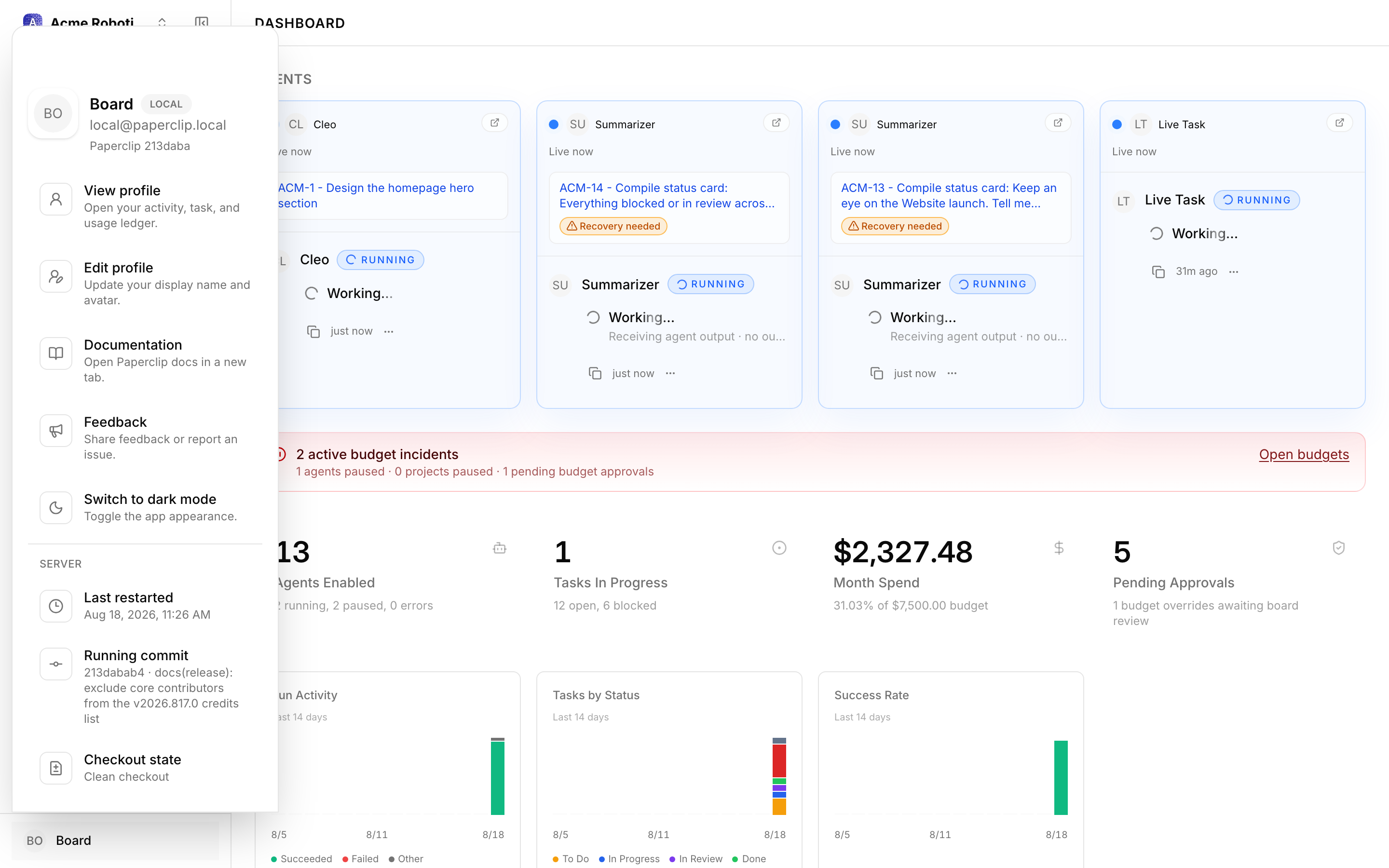Click "Aug 18, 2026, 11:26 AM" timestamp
1389x868 pixels.
point(147,615)
